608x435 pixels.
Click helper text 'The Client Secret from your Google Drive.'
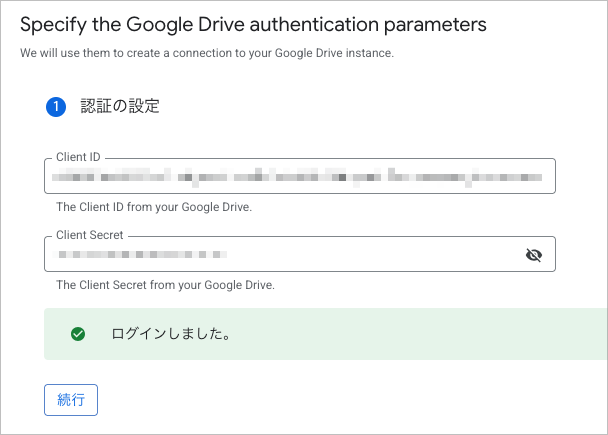(165, 285)
